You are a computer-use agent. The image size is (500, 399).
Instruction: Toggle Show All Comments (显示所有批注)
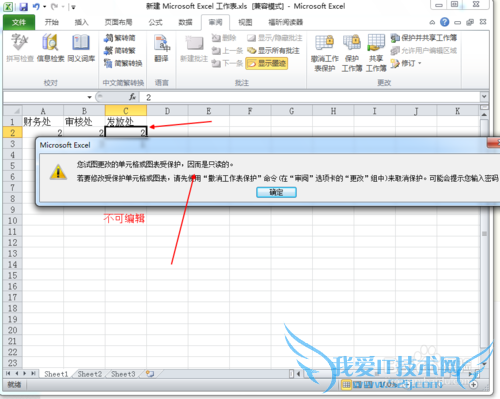(273, 51)
